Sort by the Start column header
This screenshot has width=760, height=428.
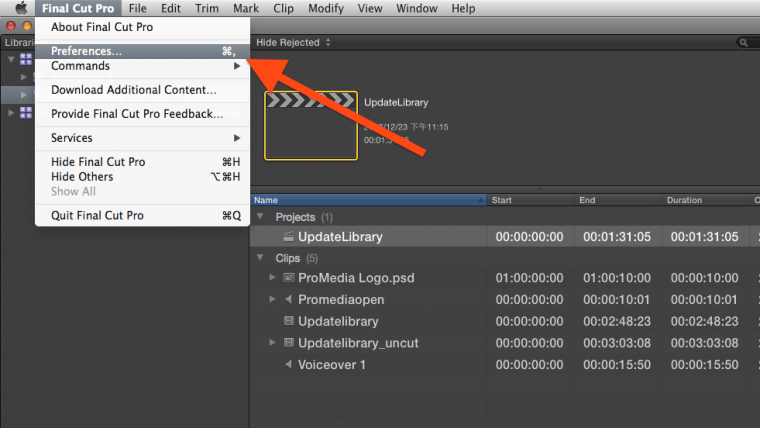pyautogui.click(x=531, y=200)
